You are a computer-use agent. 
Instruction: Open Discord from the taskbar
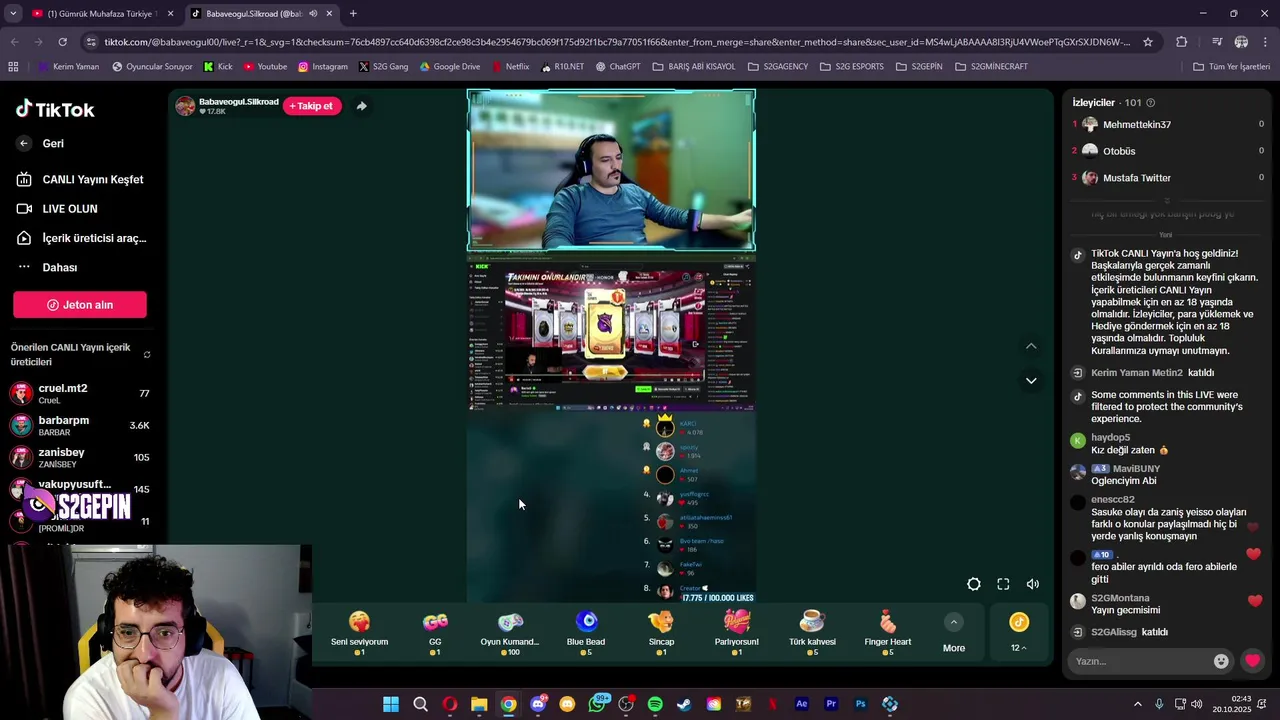538,704
